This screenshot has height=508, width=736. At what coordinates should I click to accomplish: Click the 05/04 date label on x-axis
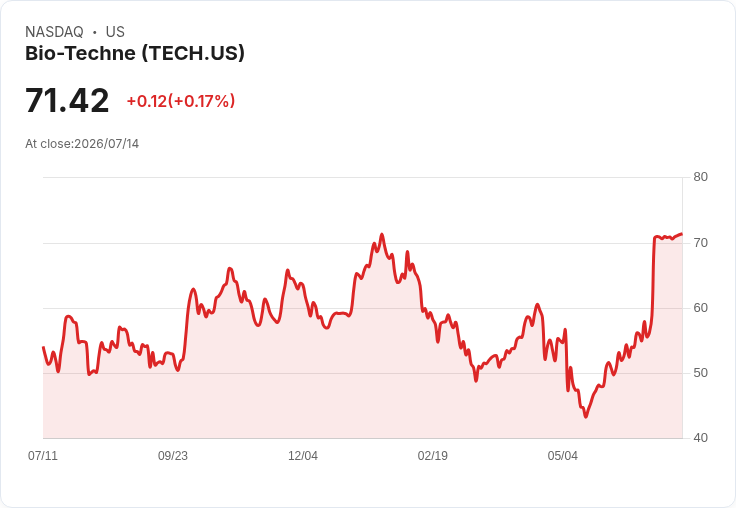(x=562, y=455)
